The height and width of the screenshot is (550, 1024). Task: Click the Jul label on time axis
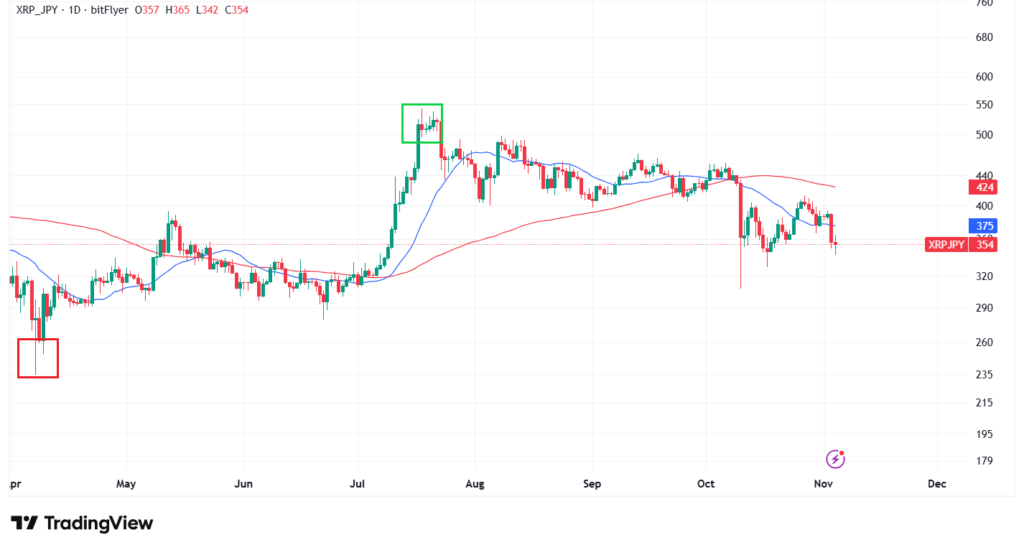click(357, 484)
